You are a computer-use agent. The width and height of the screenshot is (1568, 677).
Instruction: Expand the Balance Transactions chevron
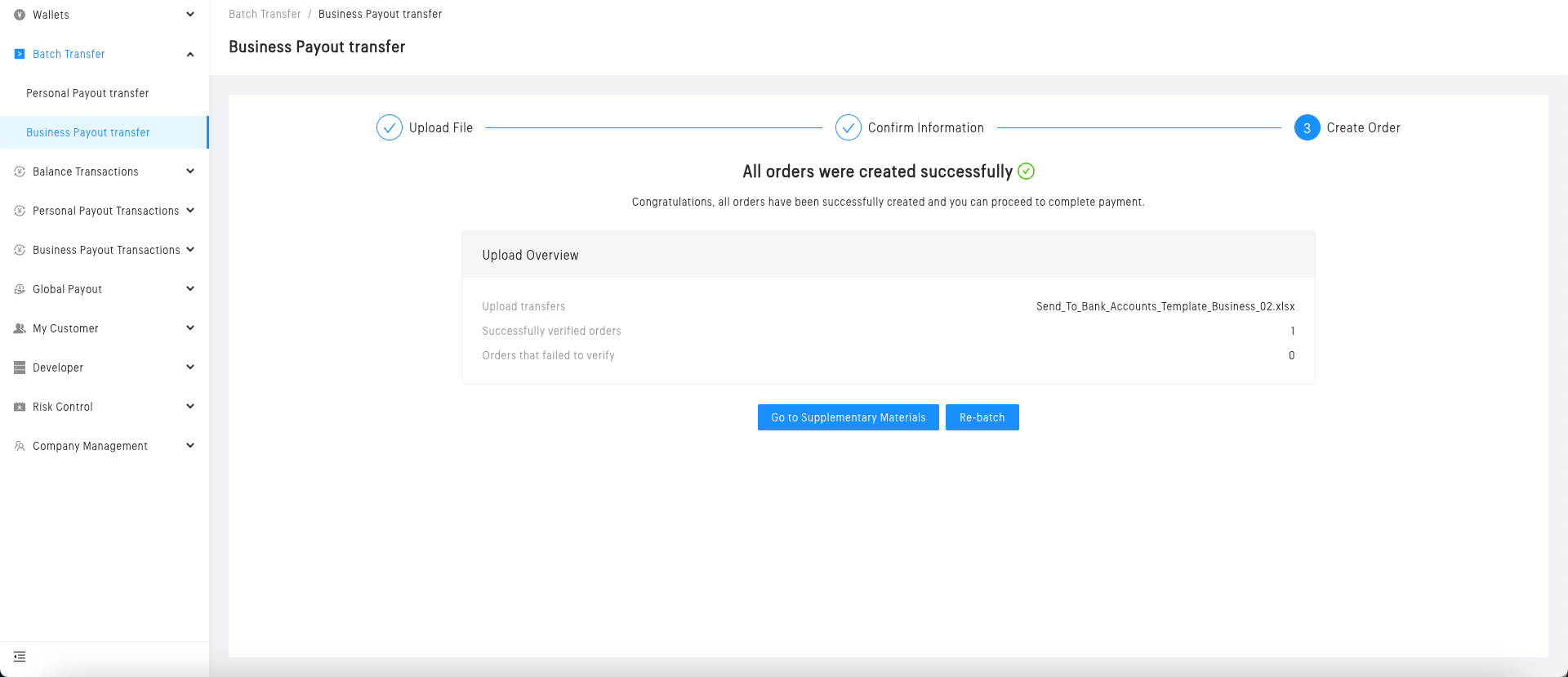coord(190,171)
